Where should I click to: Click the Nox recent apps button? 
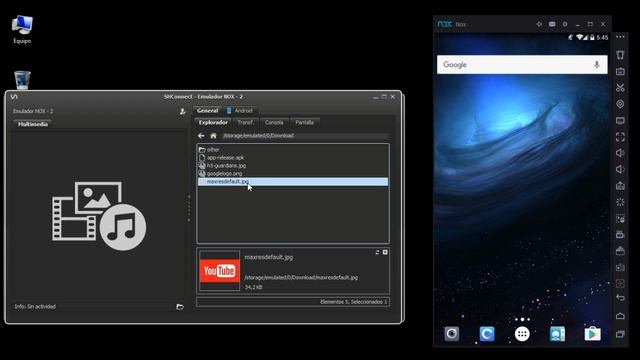(620, 334)
